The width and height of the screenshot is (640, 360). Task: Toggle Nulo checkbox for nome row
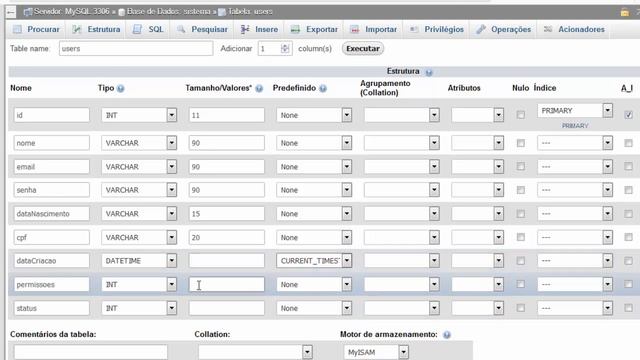tap(520, 143)
